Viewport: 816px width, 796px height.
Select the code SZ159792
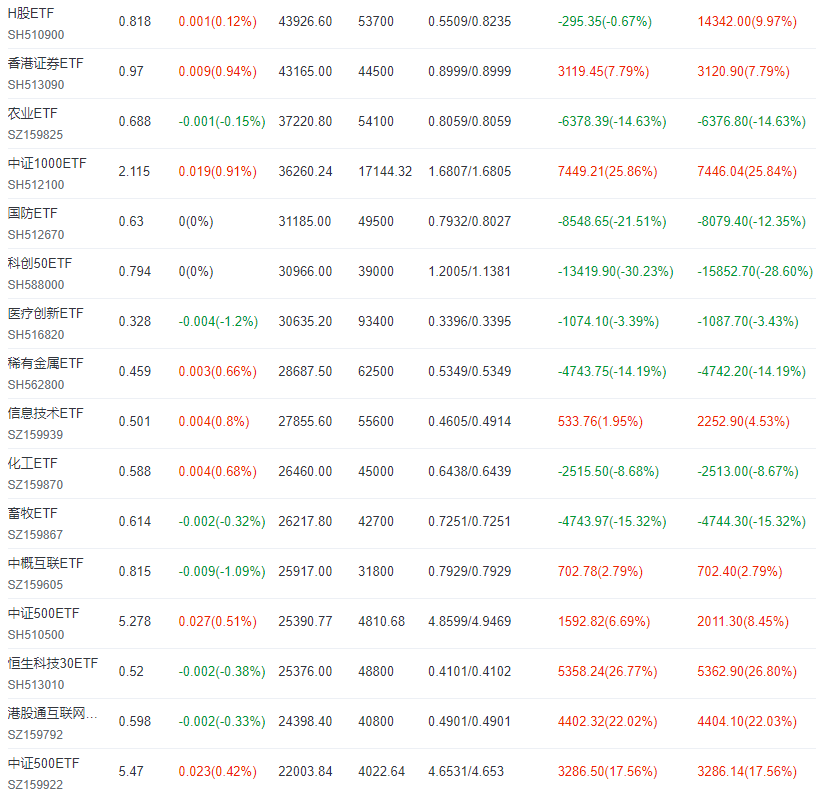[35, 734]
